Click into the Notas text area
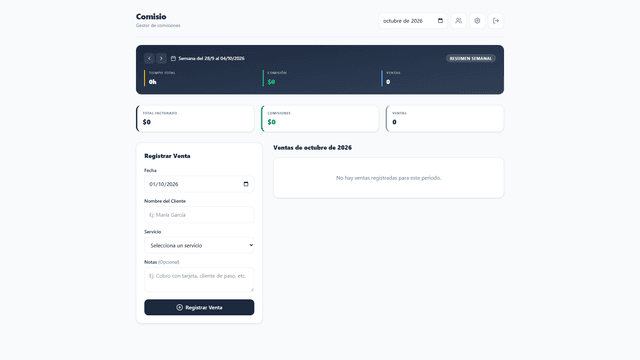Viewport: 640px width, 360px height. point(199,280)
